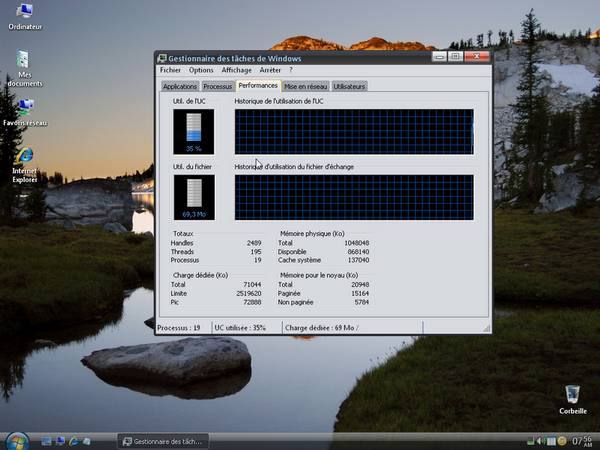The width and height of the screenshot is (600, 450).
Task: Click status bar text Processus : 19
Action: click(x=179, y=328)
